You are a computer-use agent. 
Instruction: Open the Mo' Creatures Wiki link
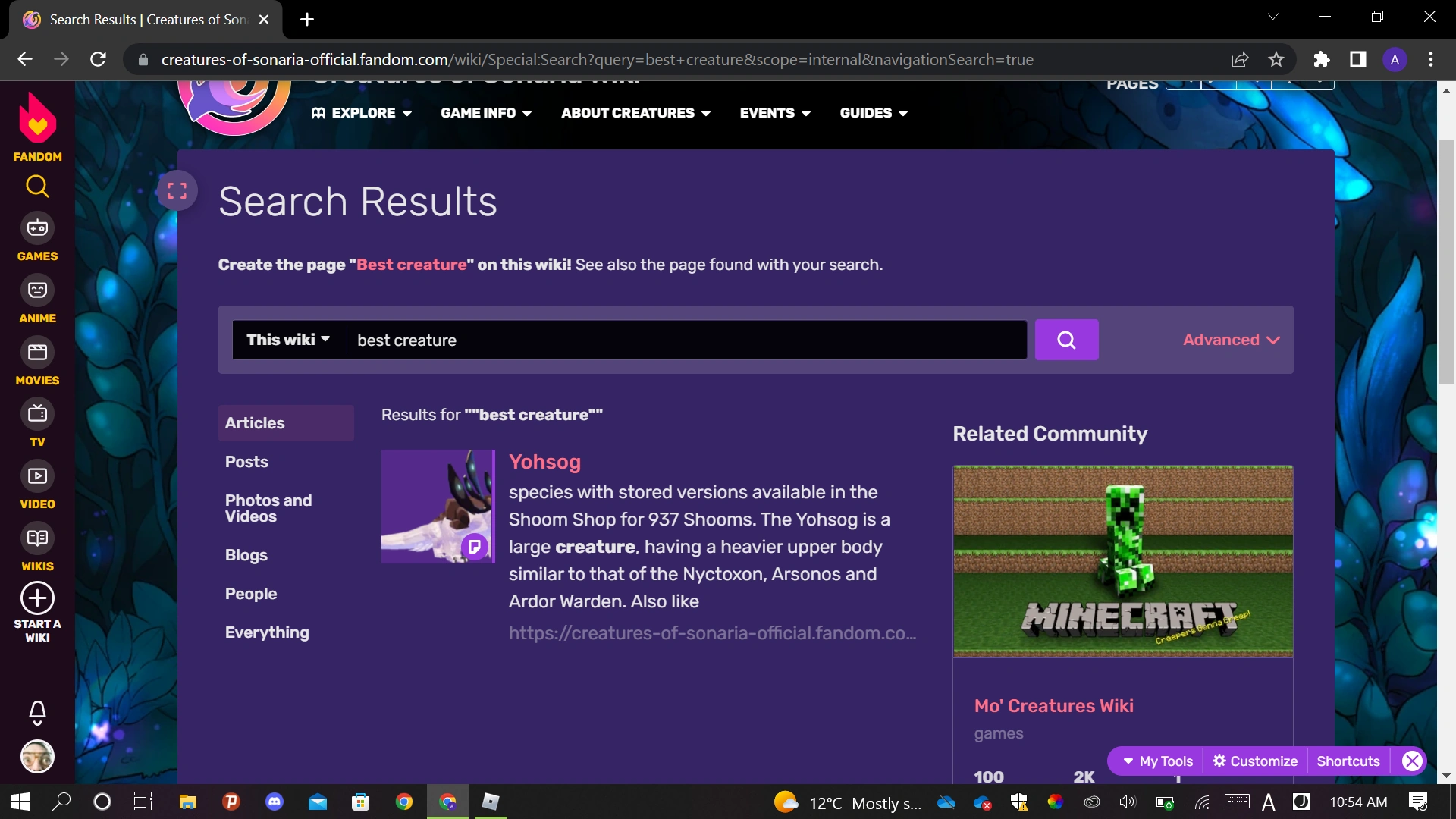click(x=1053, y=706)
